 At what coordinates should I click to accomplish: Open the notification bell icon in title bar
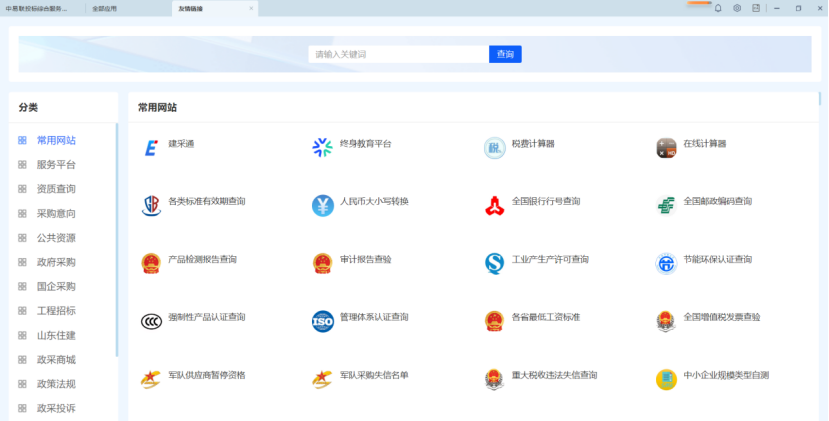[x=717, y=8]
